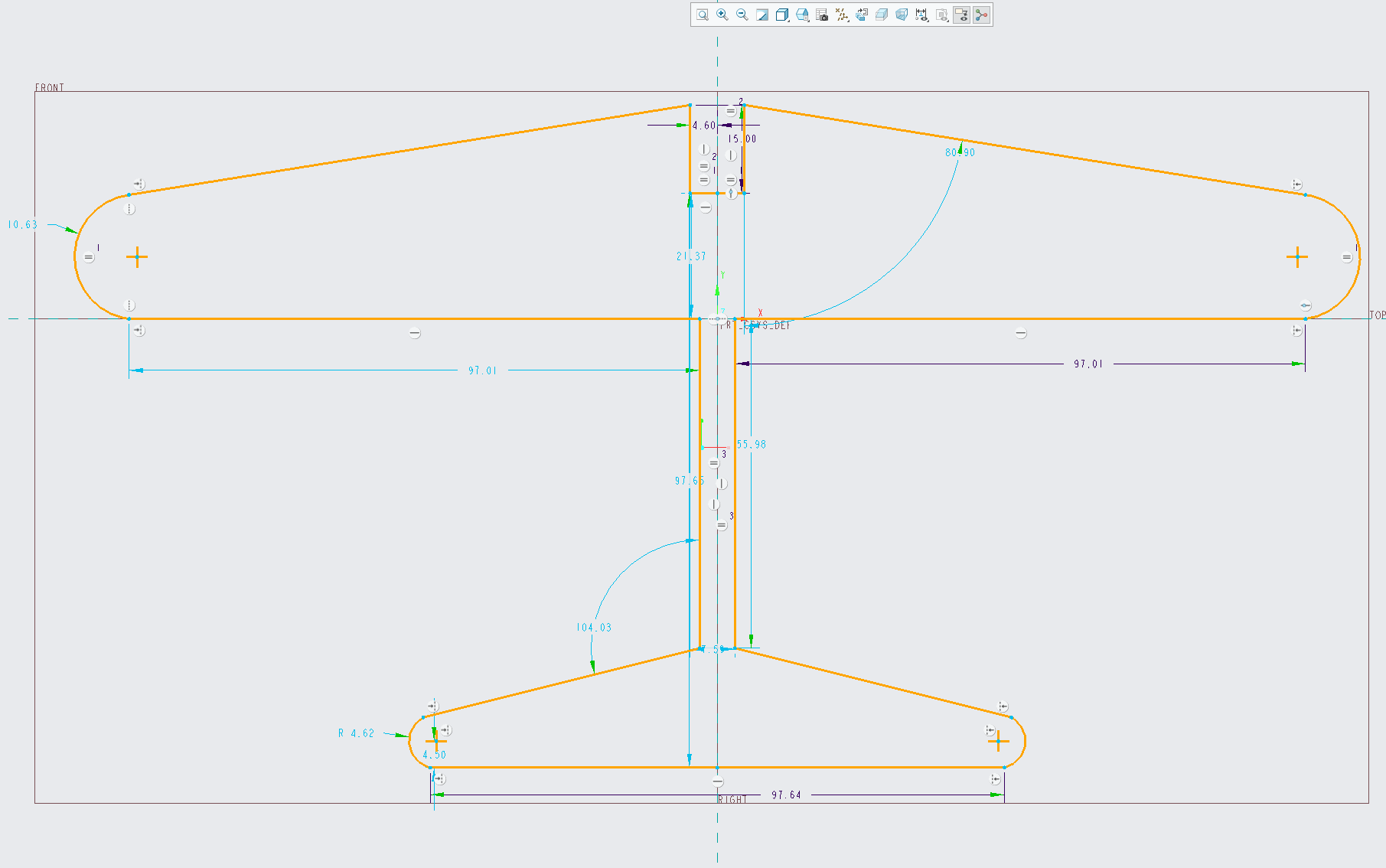This screenshot has width=1386, height=868.
Task: Click the Sketch View orientation icon
Action: click(x=862, y=15)
